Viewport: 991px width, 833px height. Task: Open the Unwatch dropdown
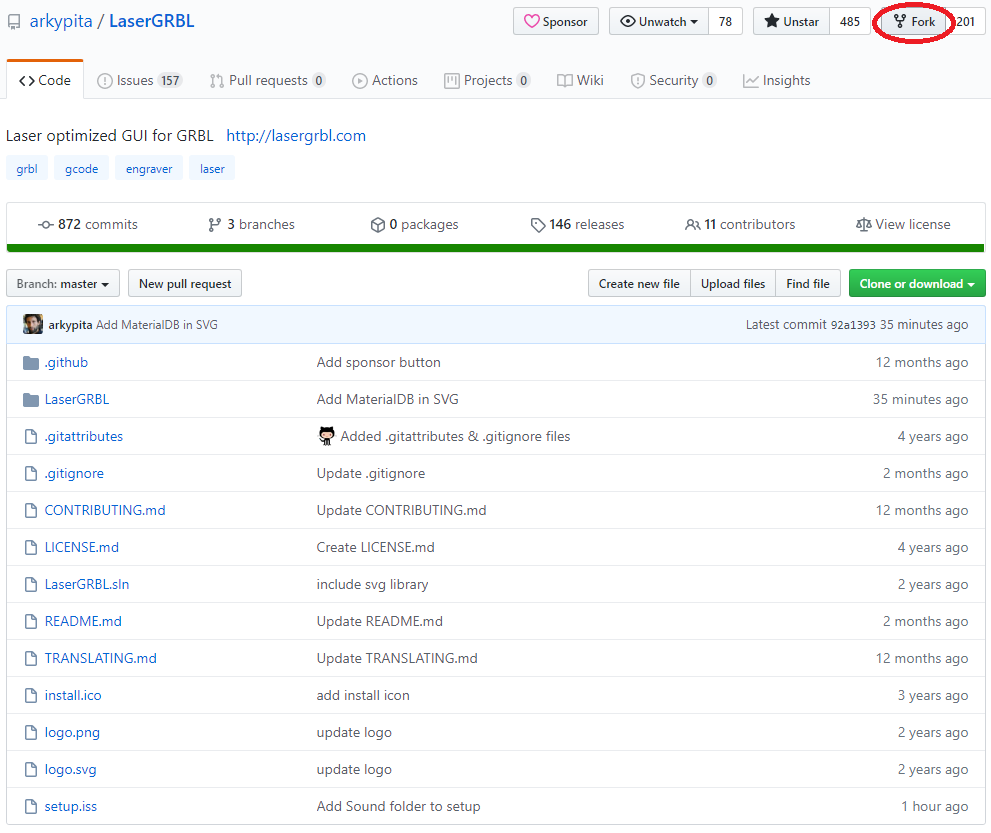click(x=659, y=21)
